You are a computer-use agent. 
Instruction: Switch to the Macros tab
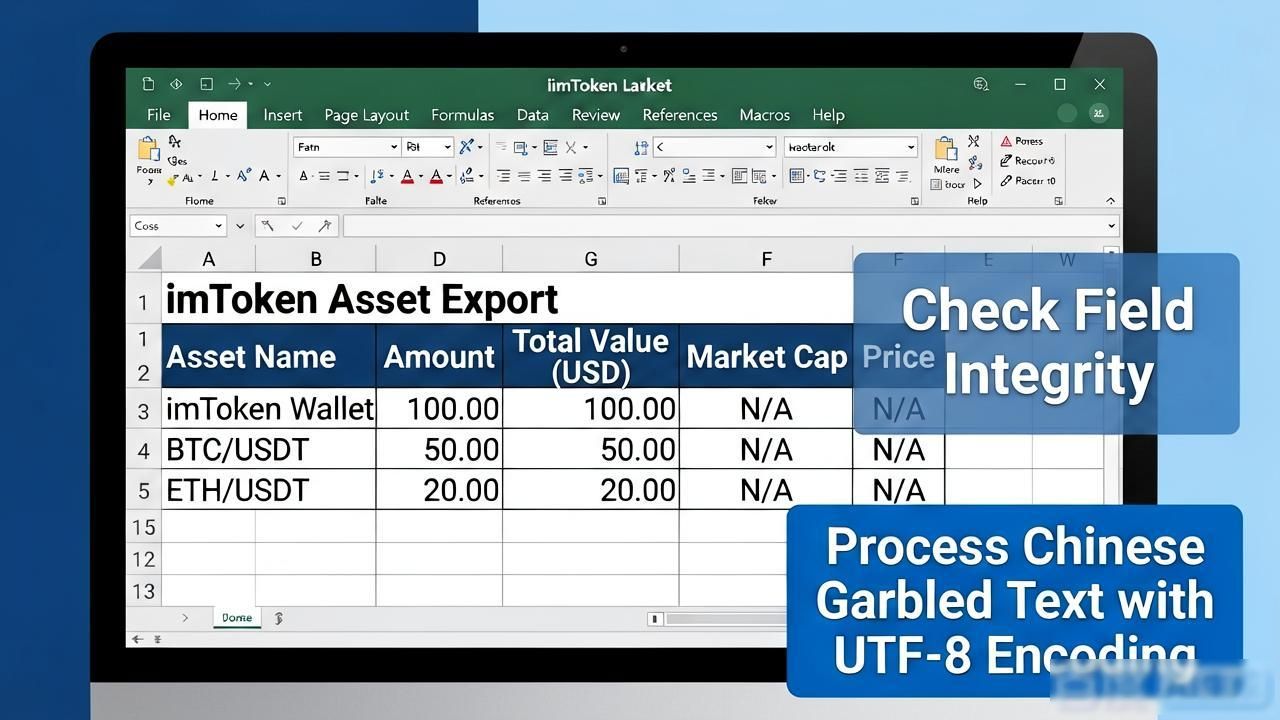(764, 115)
